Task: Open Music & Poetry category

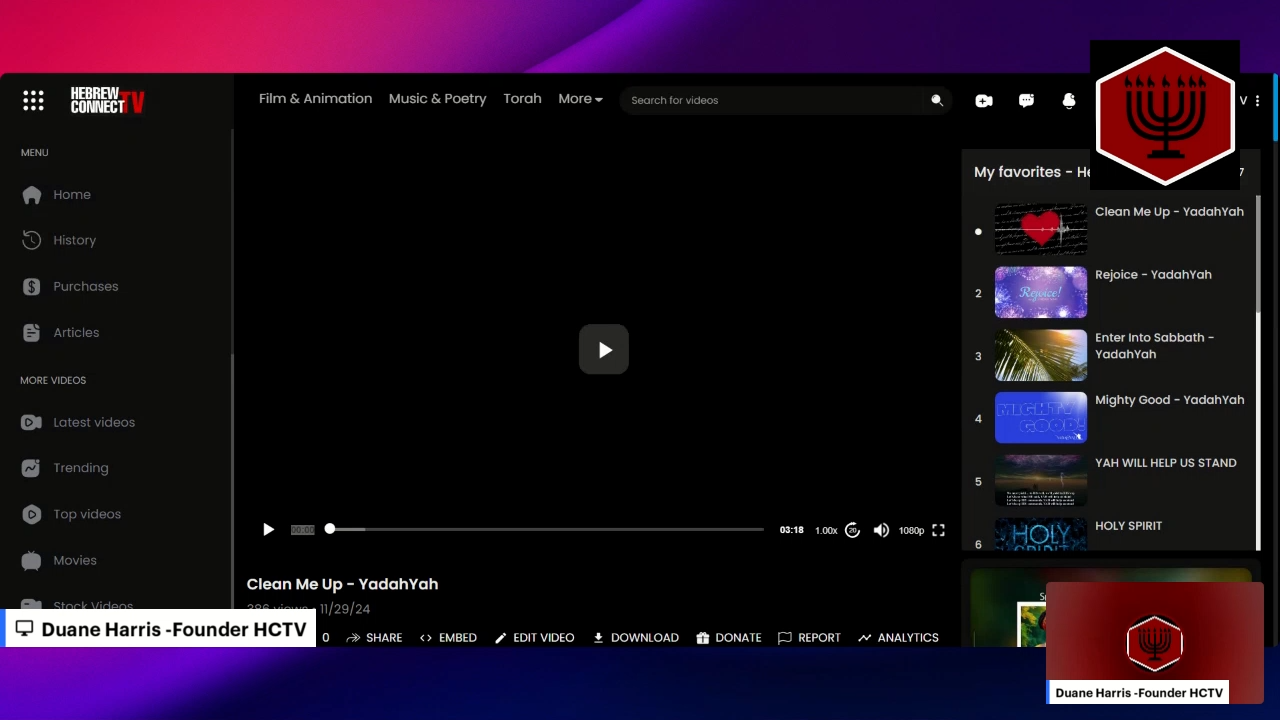Action: [x=437, y=99]
